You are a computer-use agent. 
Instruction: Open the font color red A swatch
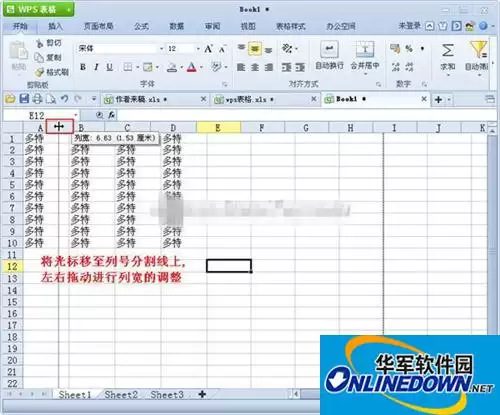point(191,67)
